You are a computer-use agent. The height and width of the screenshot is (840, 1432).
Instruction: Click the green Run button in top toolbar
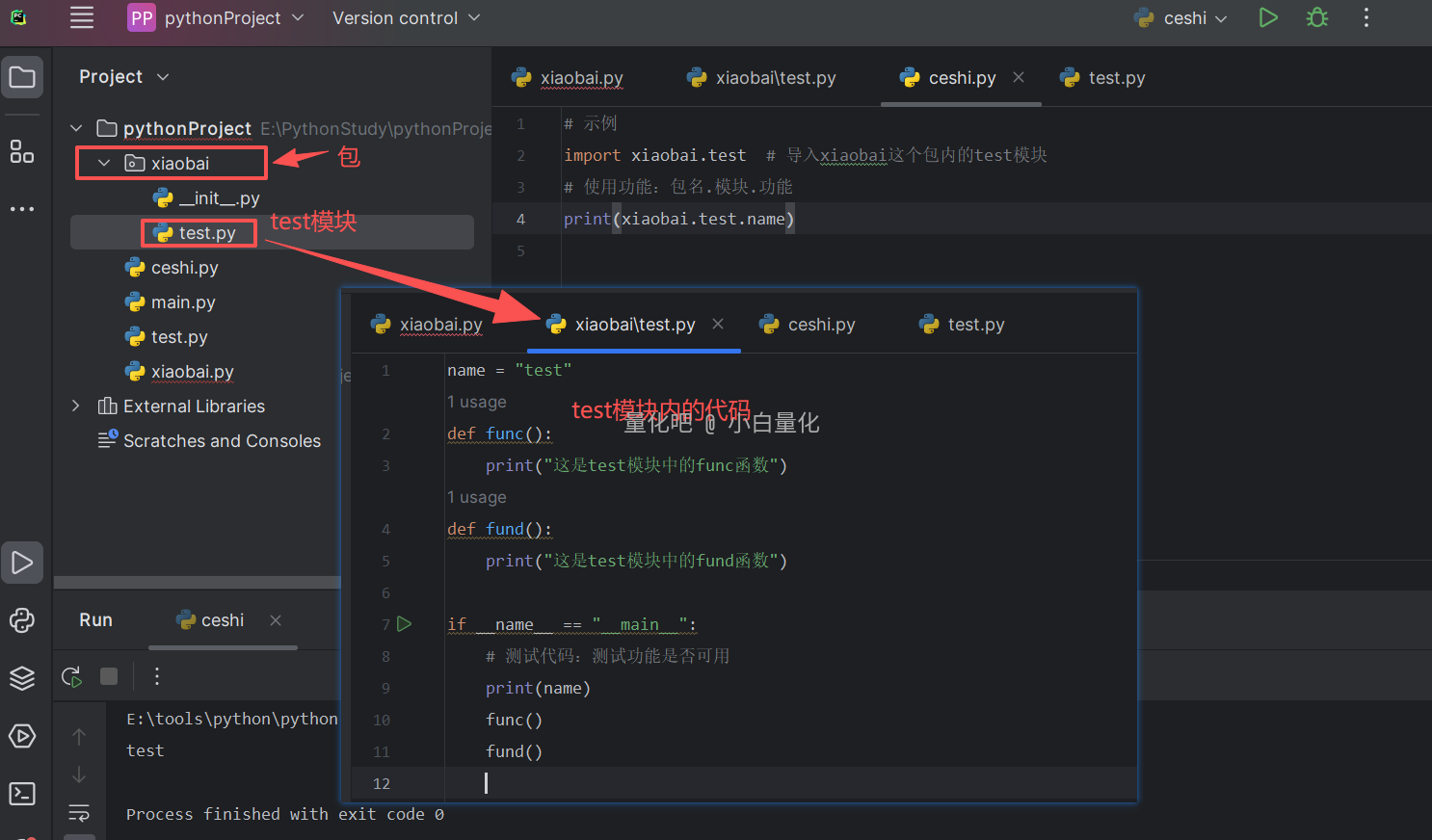click(x=1268, y=18)
